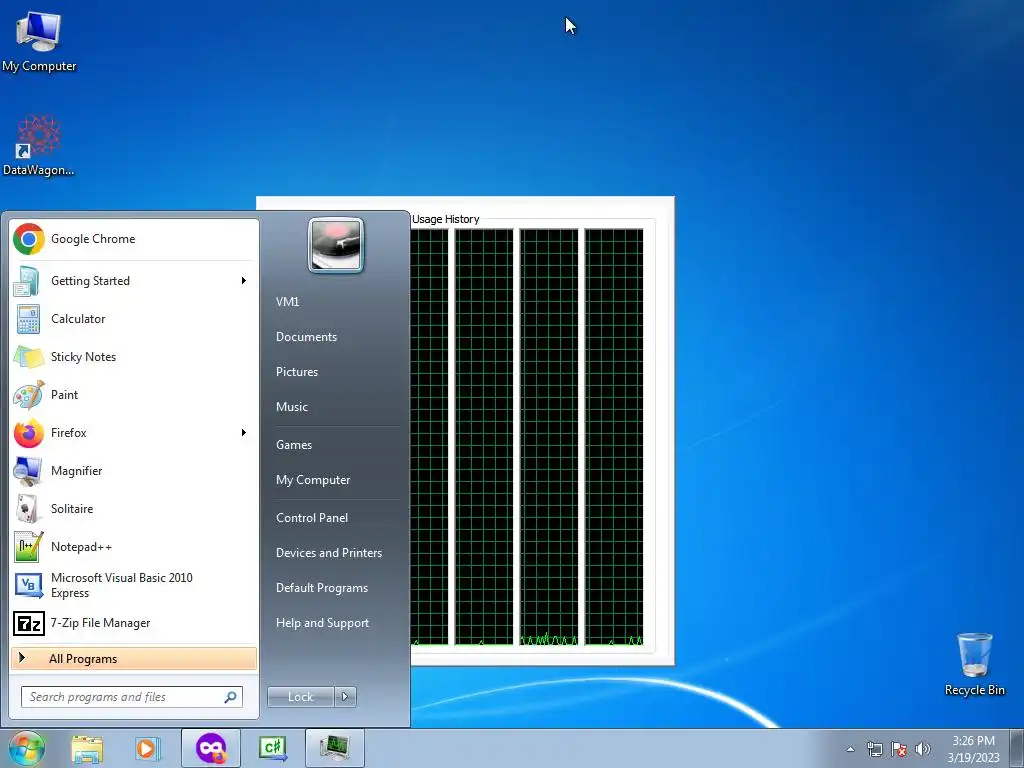Launch Calculator from Start menu
The image size is (1024, 768).
point(134,319)
